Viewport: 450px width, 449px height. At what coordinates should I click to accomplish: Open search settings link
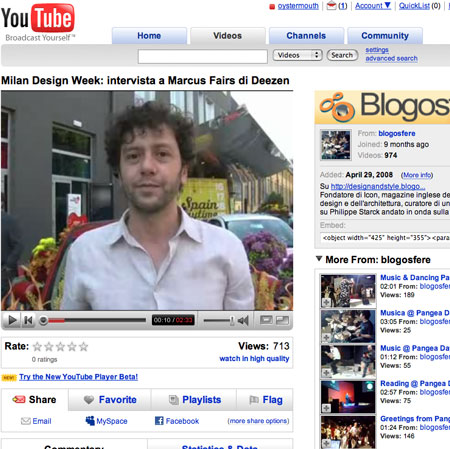(377, 50)
